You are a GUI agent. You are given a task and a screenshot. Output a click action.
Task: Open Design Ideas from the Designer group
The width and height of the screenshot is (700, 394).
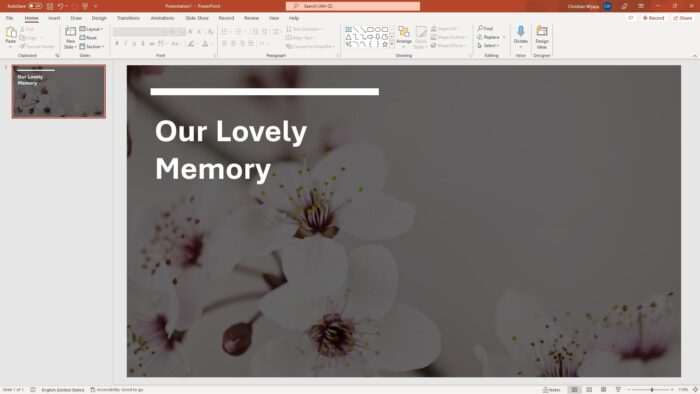pyautogui.click(x=542, y=37)
